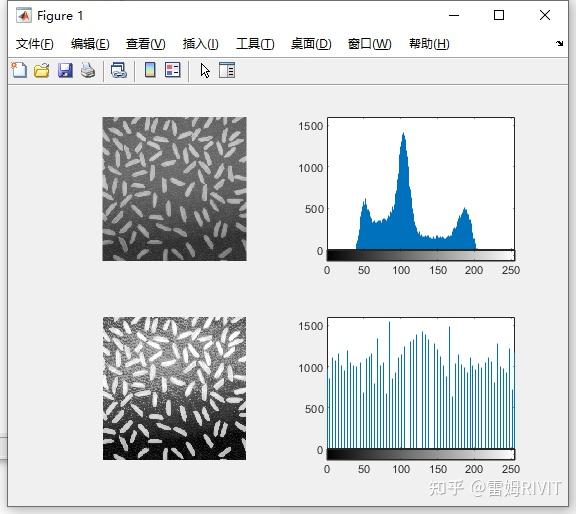Viewport: 576px width, 514px height.
Task: Open the 工具(T) menu
Action: [255, 44]
